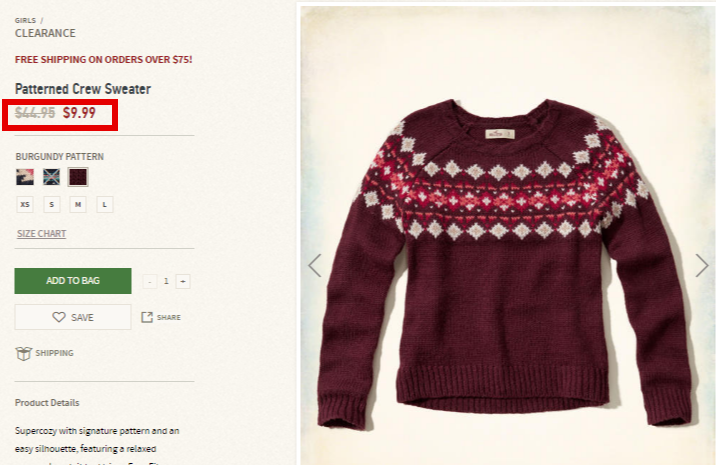Screen dimensions: 716x465
Task: Open the Size Chart link
Action: [42, 234]
